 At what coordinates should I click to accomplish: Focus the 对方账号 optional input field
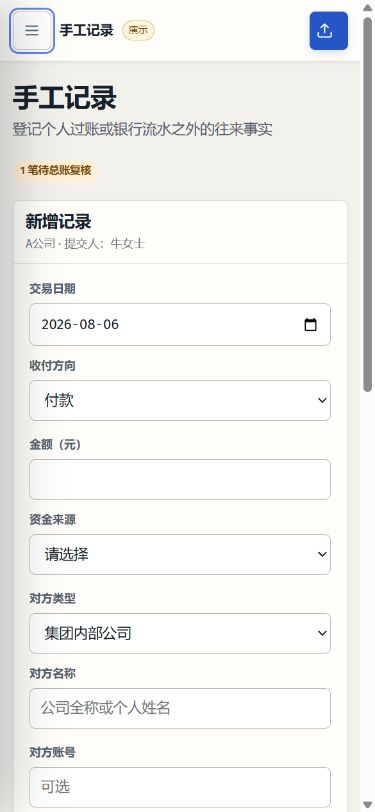180,787
